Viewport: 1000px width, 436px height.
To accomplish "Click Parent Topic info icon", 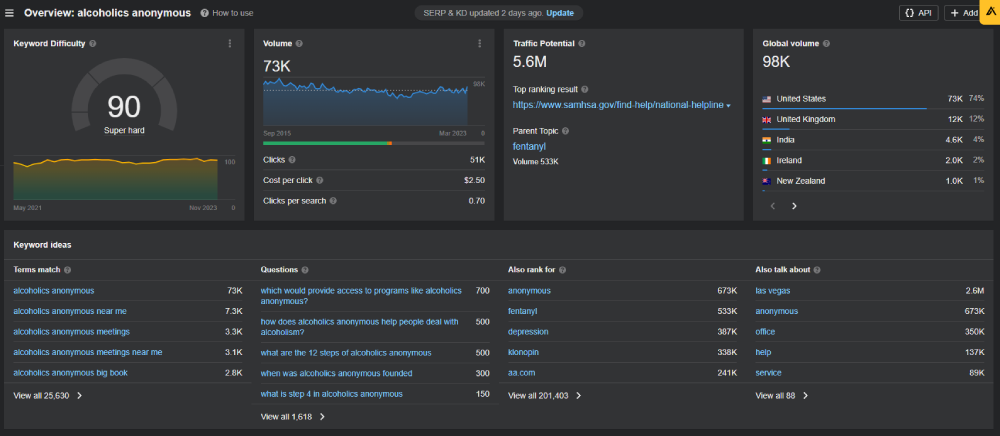I will click(565, 131).
